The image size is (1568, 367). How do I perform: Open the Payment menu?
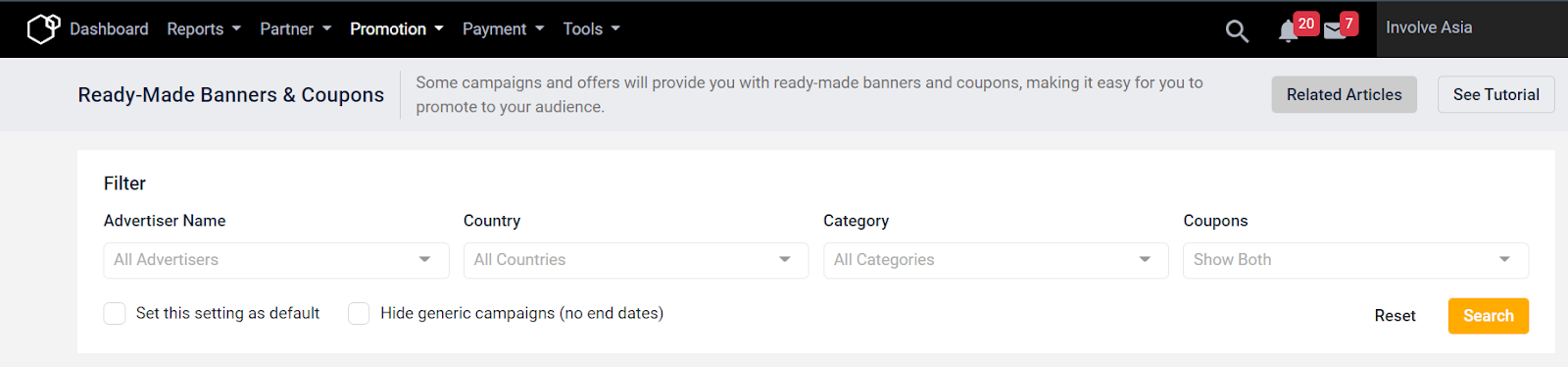click(504, 29)
